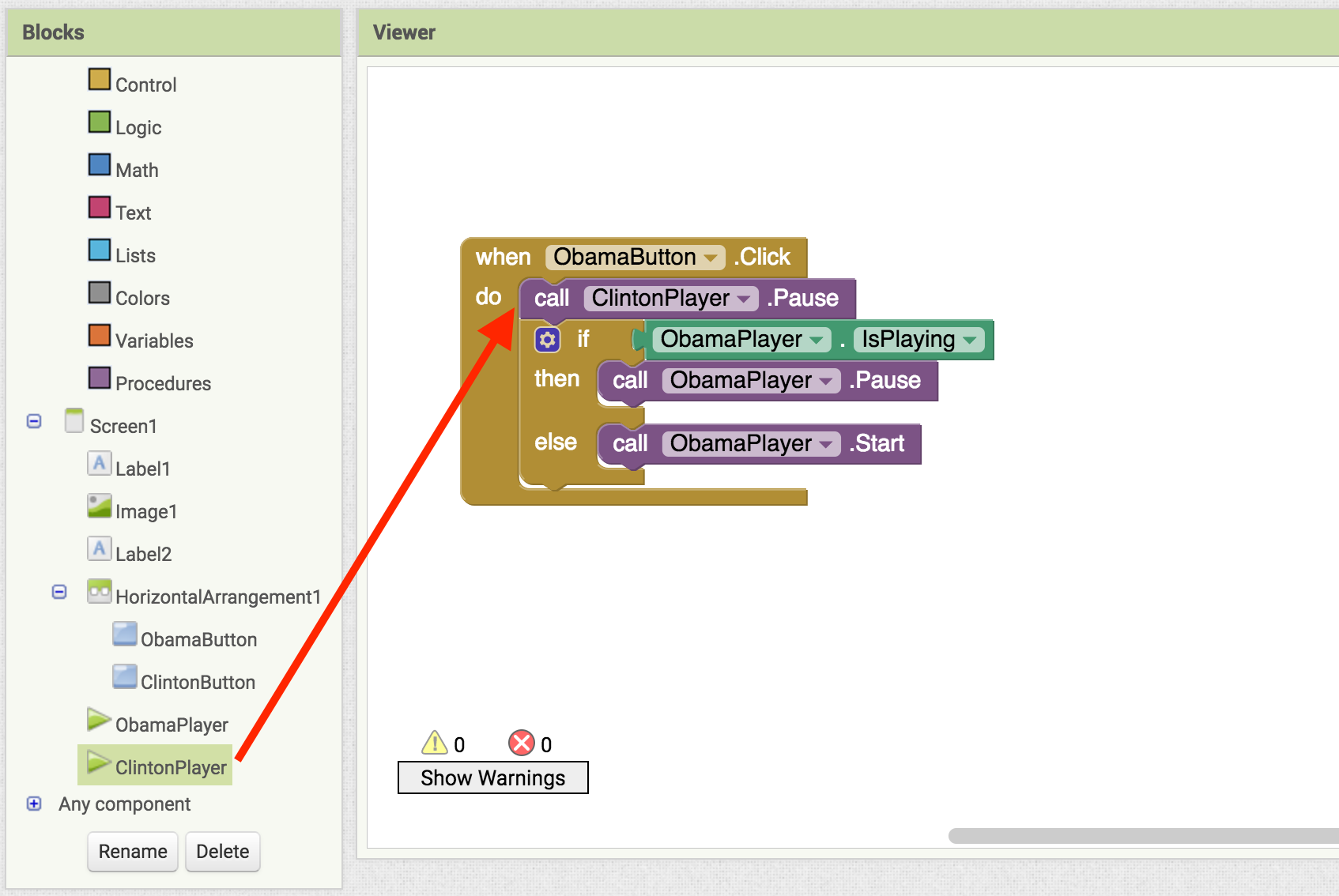Open the IsPlaying property dropdown
This screenshot has height=896, width=1339.
tap(970, 340)
